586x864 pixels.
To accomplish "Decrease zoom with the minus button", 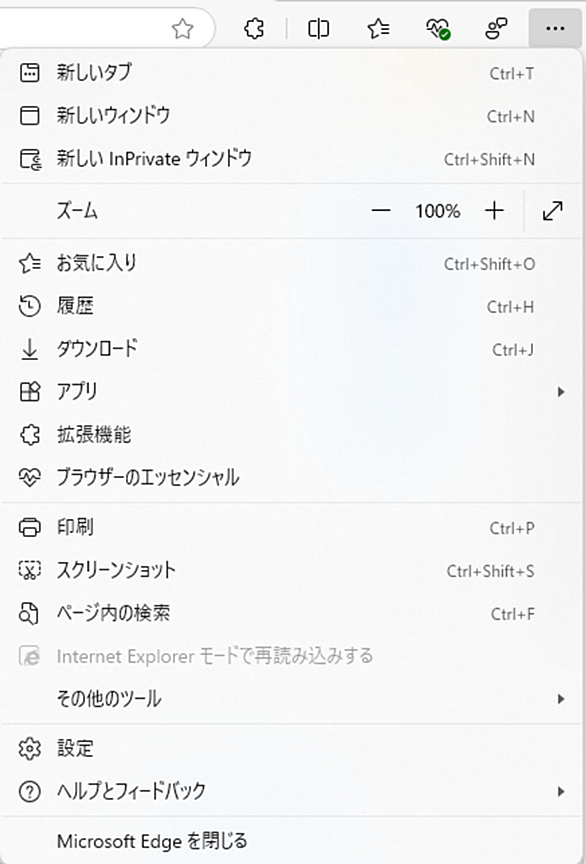I will tap(380, 210).
